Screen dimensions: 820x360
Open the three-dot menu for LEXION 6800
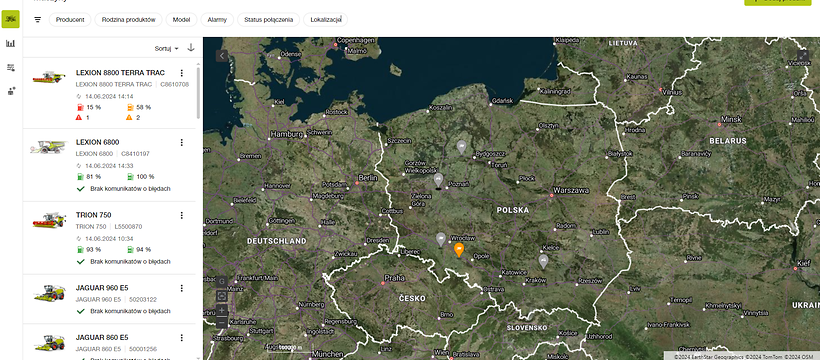click(x=181, y=142)
